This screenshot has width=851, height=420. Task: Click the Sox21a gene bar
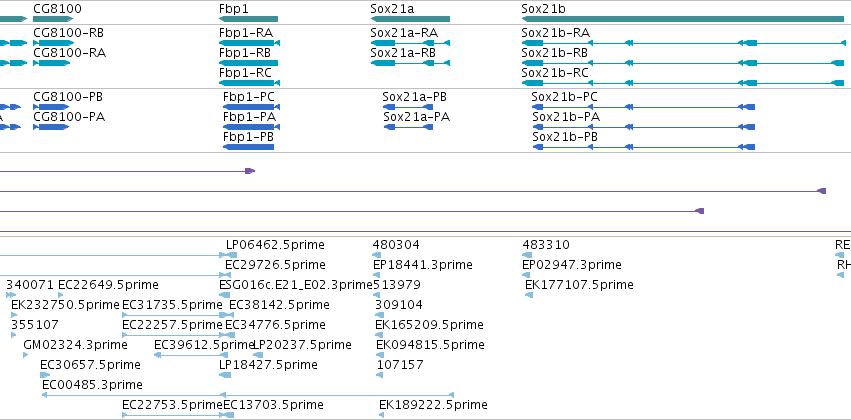tap(410, 19)
